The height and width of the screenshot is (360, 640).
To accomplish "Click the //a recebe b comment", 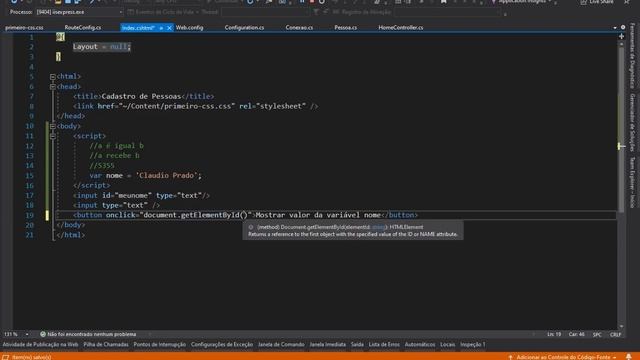I will (114, 156).
